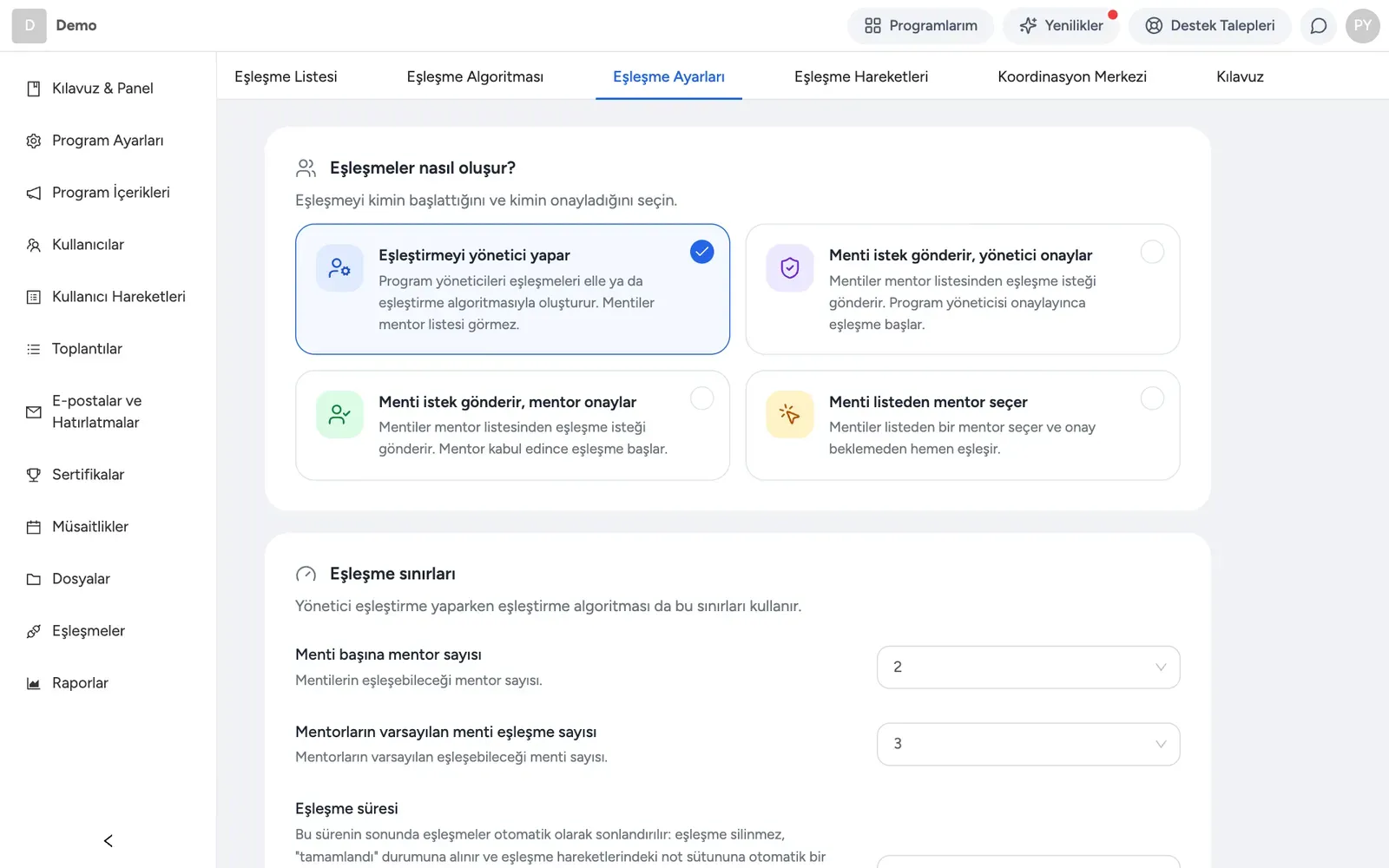Pick 'Menti listeden mentor seçer' radio

tap(1152, 398)
